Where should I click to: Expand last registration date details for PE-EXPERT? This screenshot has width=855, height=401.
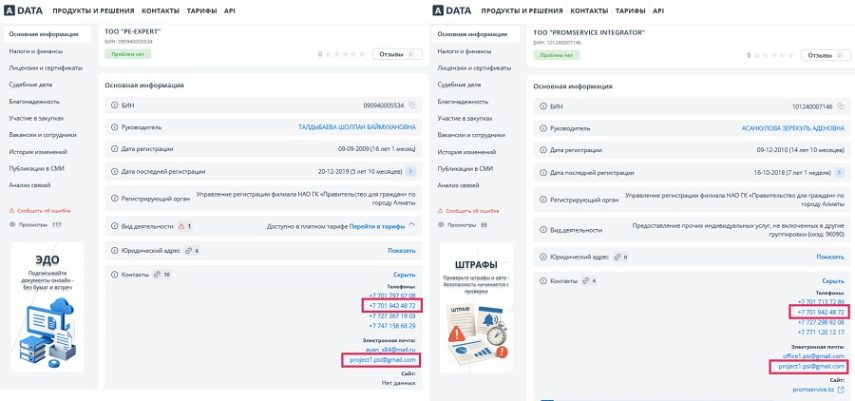[410, 172]
